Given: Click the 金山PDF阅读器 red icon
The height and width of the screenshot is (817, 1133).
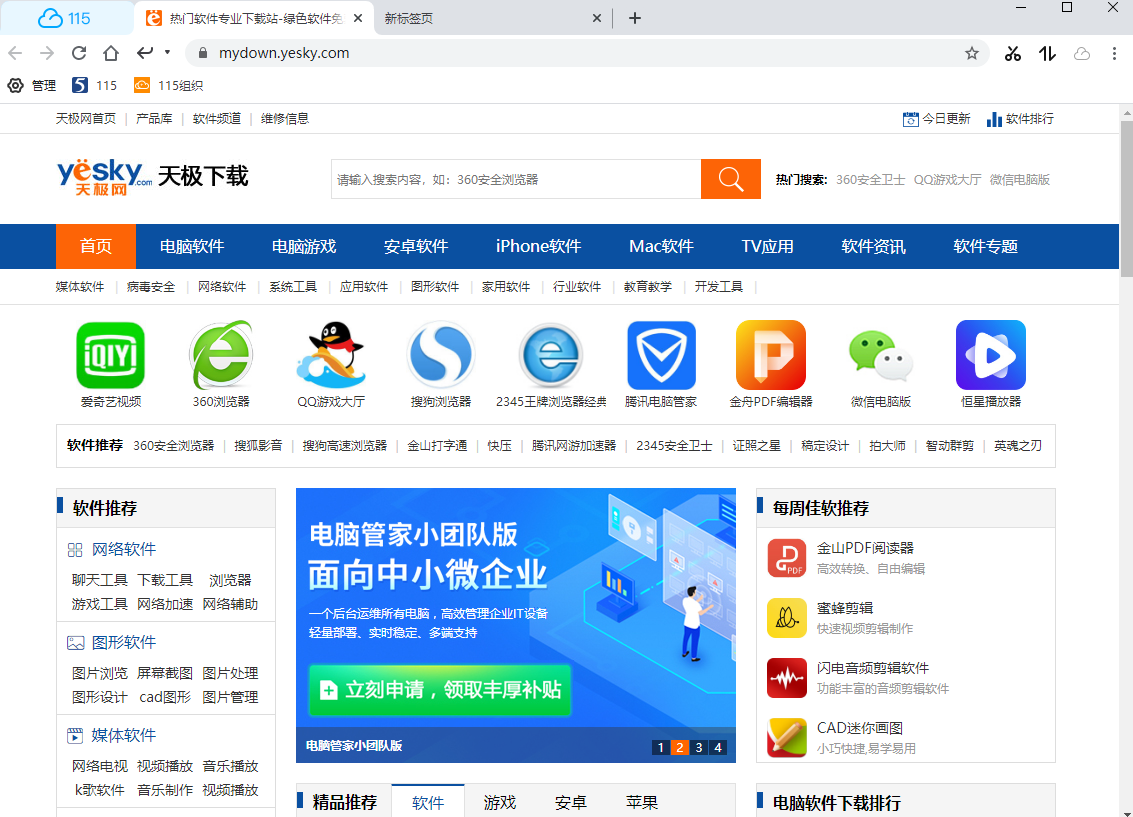Looking at the screenshot, I should click(x=786, y=558).
